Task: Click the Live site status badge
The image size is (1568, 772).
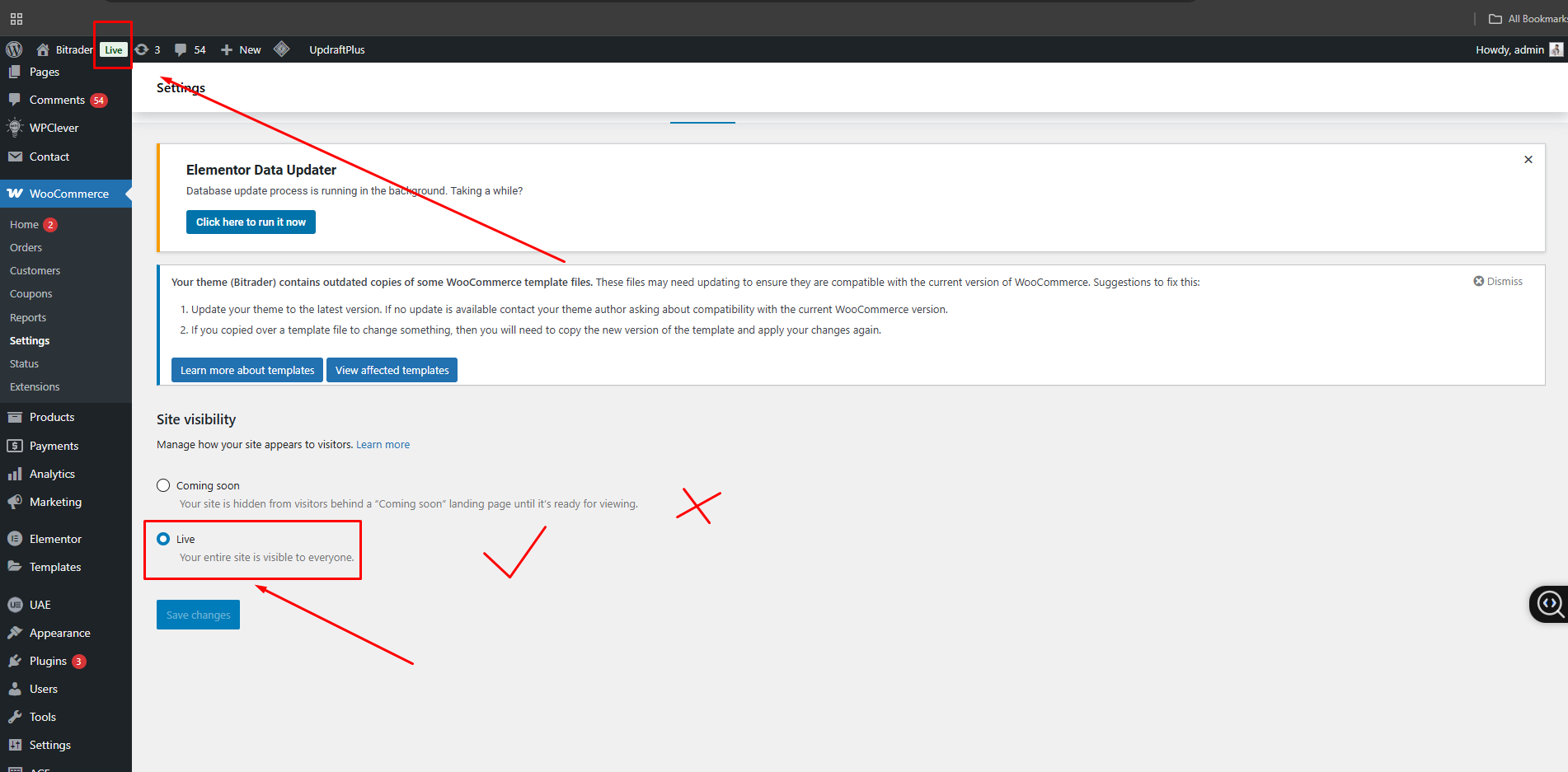Action: pyautogui.click(x=114, y=49)
